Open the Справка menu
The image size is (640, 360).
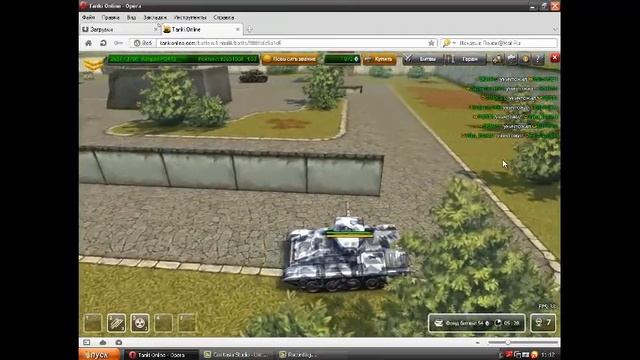(224, 18)
